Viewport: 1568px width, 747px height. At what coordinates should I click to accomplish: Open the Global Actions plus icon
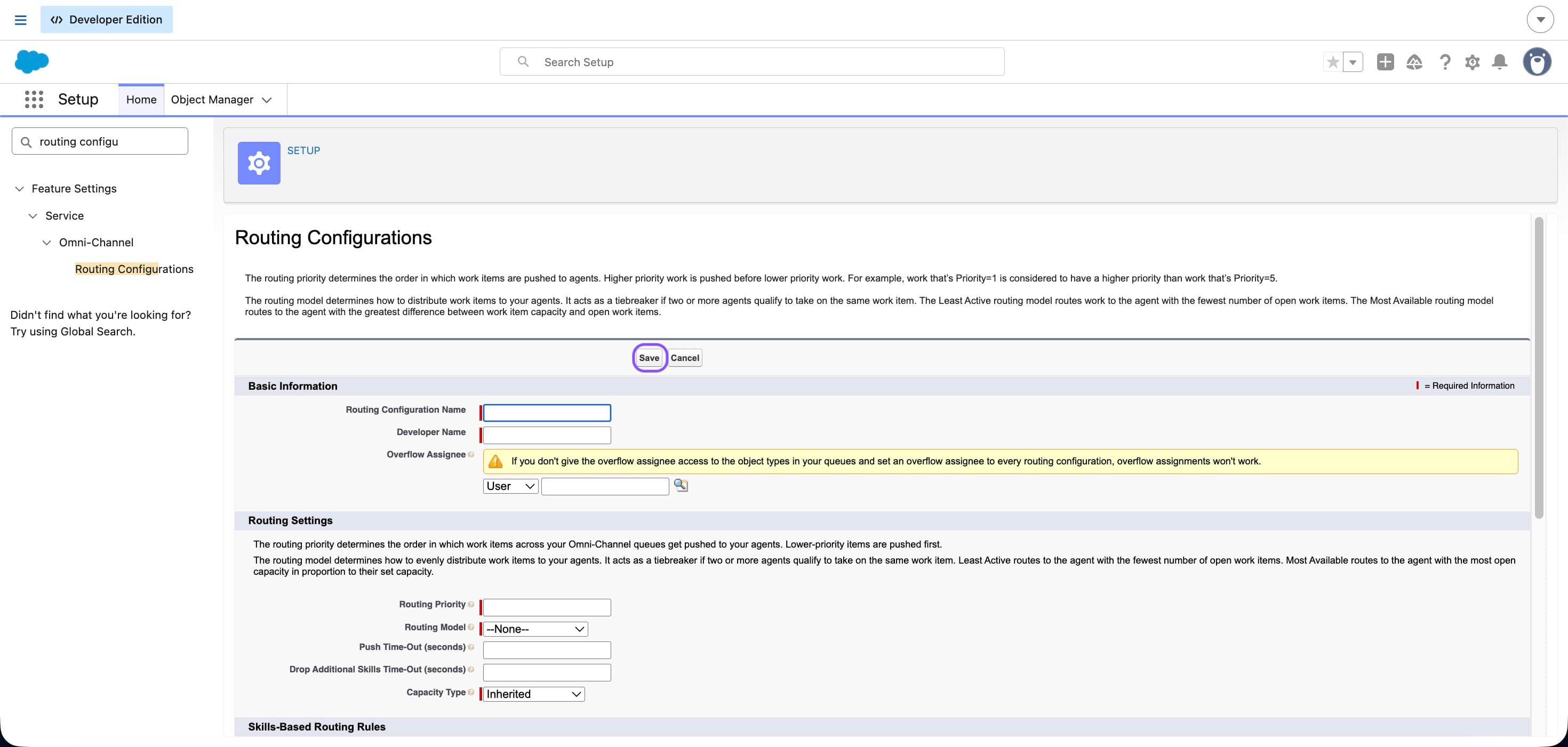click(1386, 61)
